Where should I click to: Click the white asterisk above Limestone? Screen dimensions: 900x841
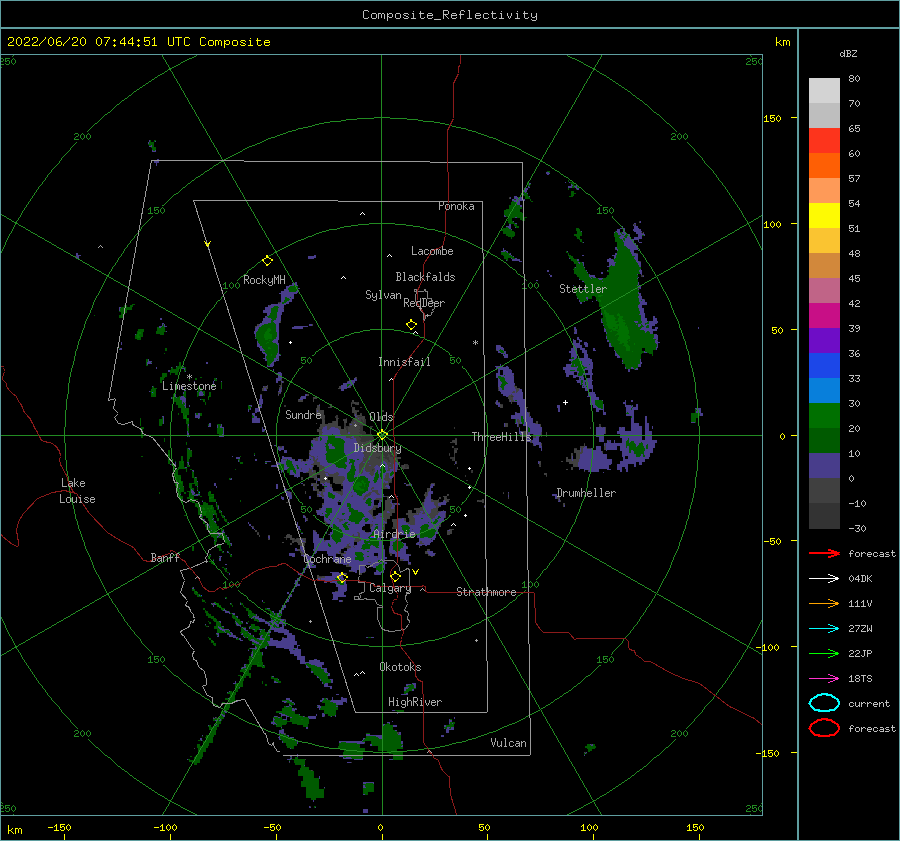[x=189, y=377]
